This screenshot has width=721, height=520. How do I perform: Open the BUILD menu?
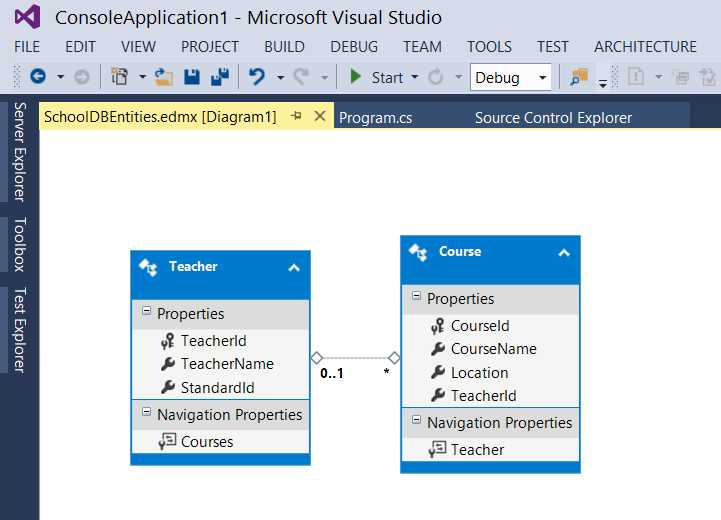pos(284,47)
